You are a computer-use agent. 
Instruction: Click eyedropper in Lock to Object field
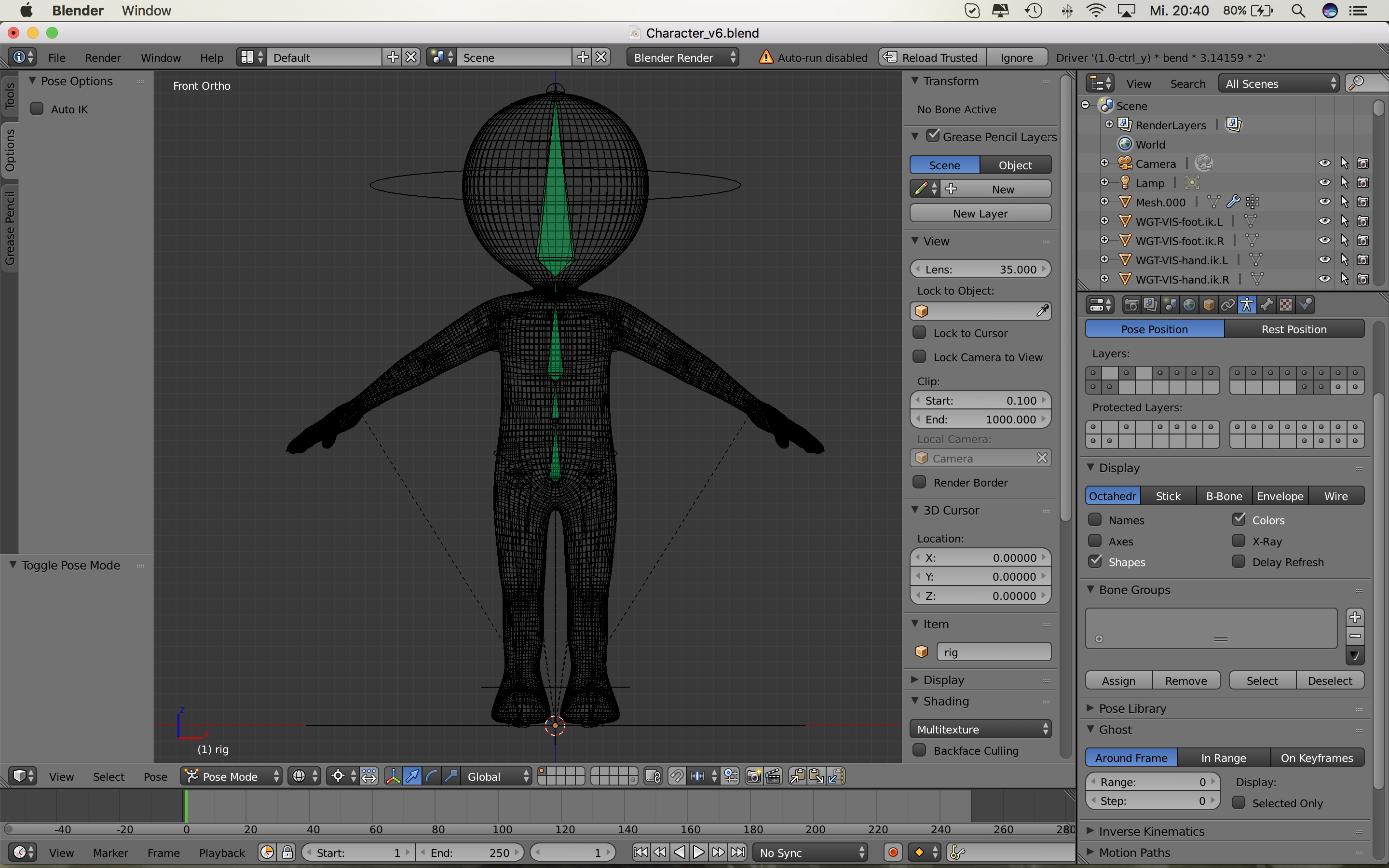(x=1042, y=311)
